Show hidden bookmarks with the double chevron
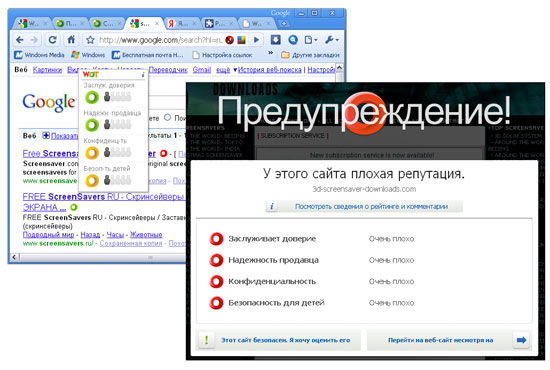550x370 pixels. click(x=270, y=53)
